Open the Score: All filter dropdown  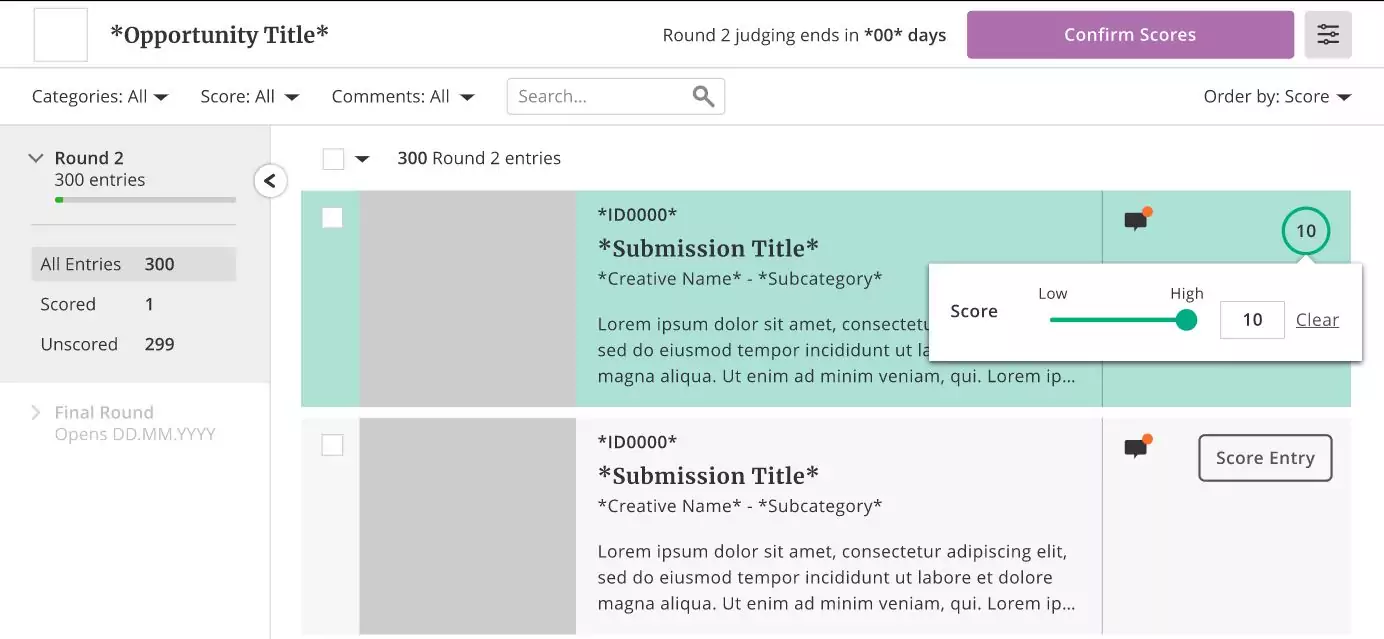249,97
